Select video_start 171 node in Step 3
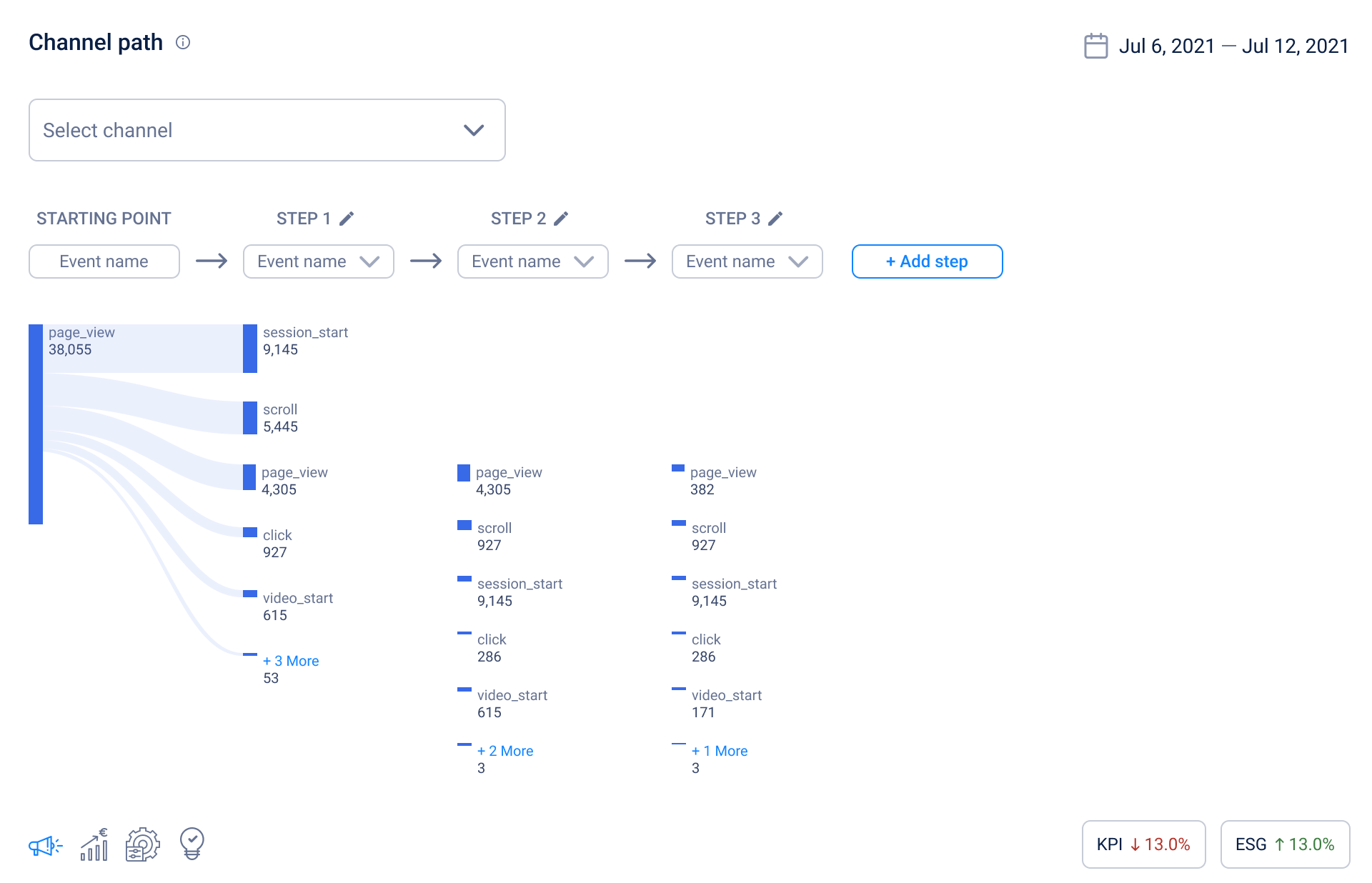 pos(679,689)
